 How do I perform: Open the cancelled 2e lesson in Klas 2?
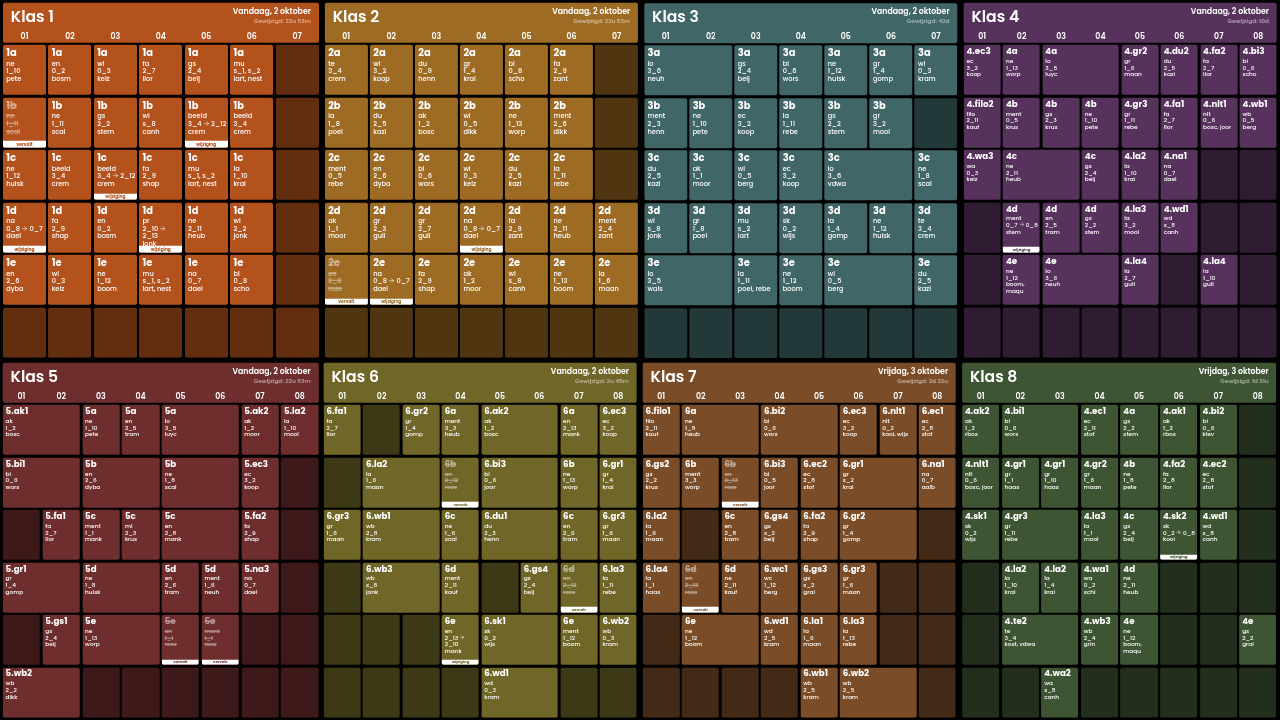345,278
